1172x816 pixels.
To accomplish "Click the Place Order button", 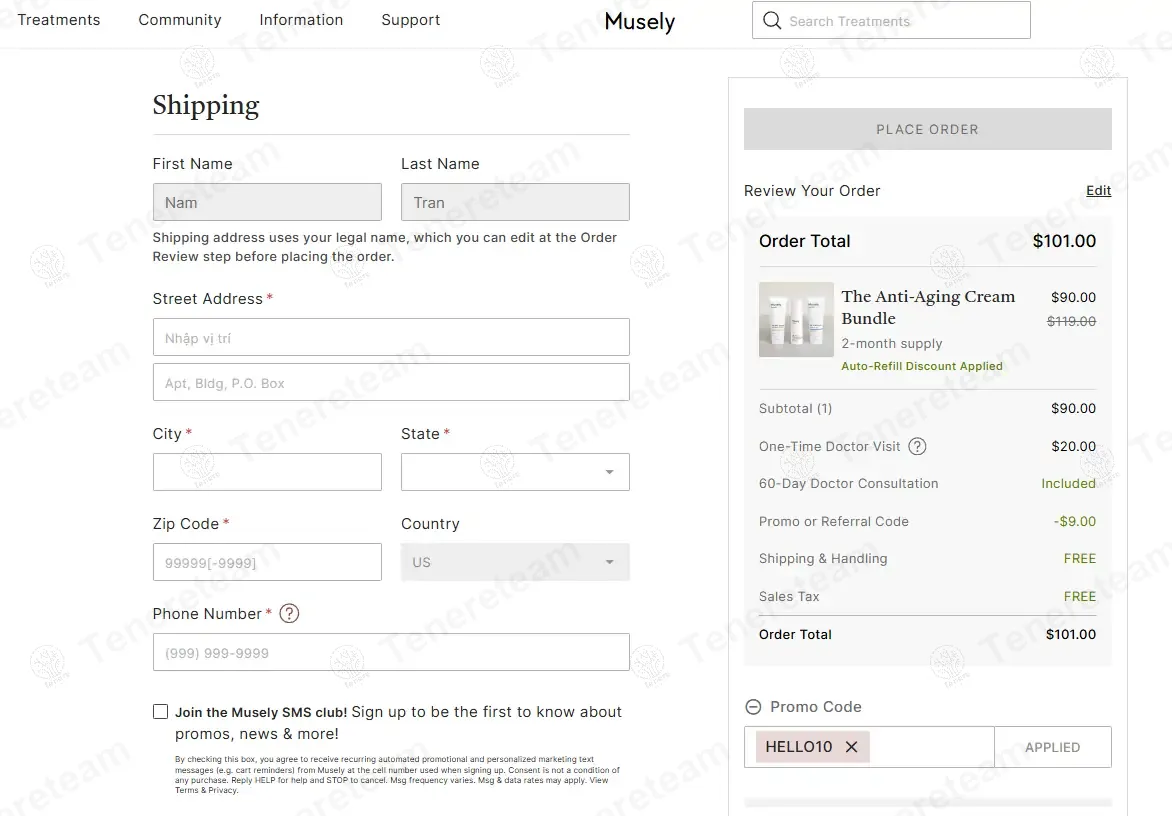I will (x=927, y=129).
